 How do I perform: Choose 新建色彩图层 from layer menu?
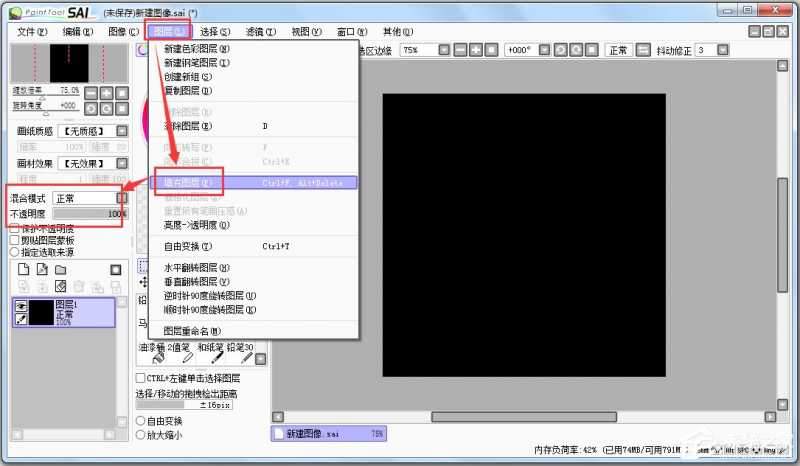(x=254, y=49)
